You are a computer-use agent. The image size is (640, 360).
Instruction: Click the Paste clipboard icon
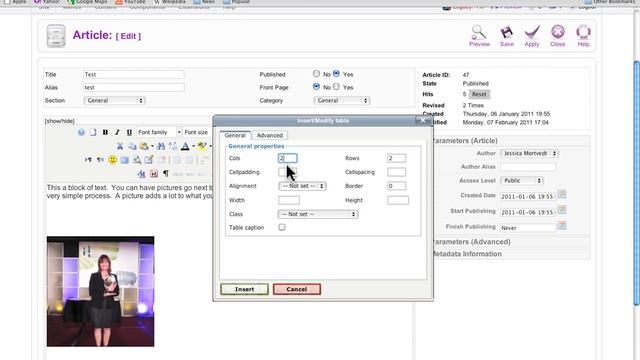[143, 146]
